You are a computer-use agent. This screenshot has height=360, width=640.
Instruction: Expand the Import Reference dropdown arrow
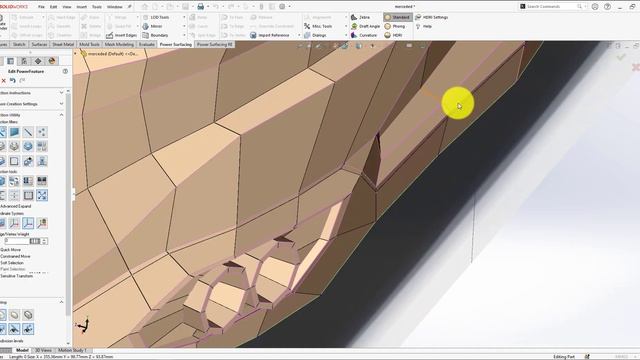tap(299, 35)
